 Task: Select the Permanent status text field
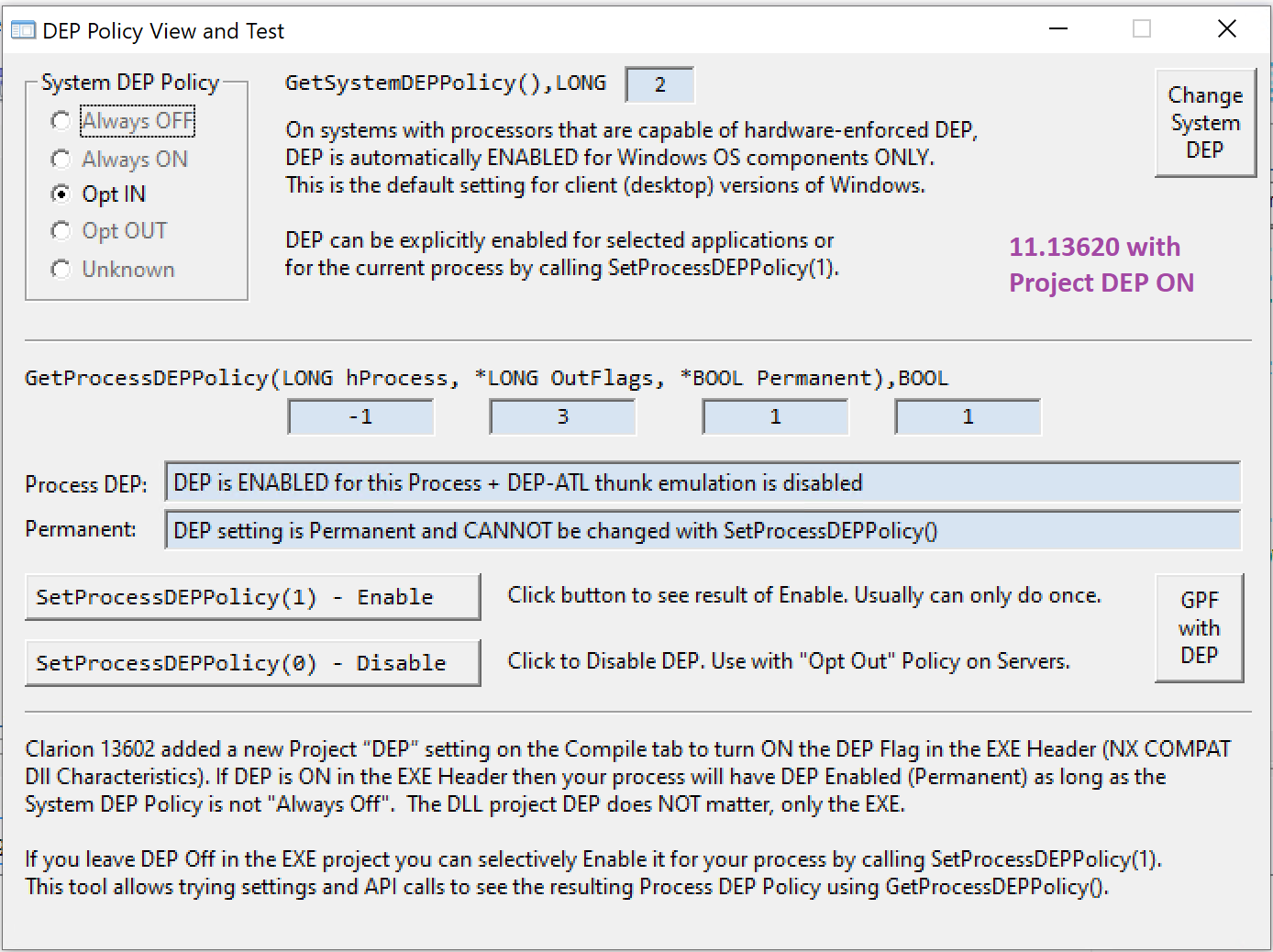(702, 531)
